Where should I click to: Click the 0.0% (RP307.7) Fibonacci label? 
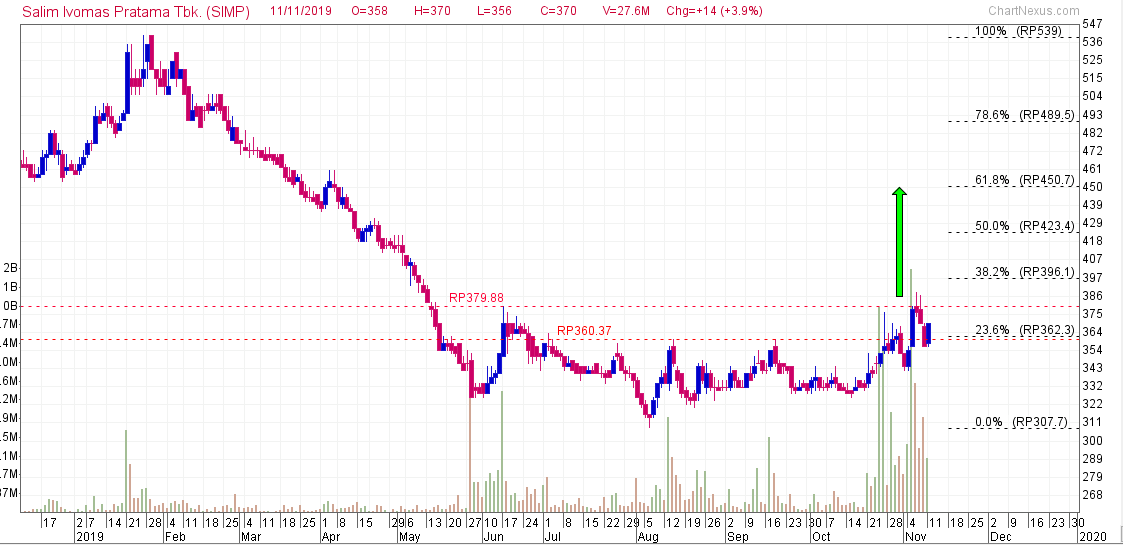point(1021,422)
